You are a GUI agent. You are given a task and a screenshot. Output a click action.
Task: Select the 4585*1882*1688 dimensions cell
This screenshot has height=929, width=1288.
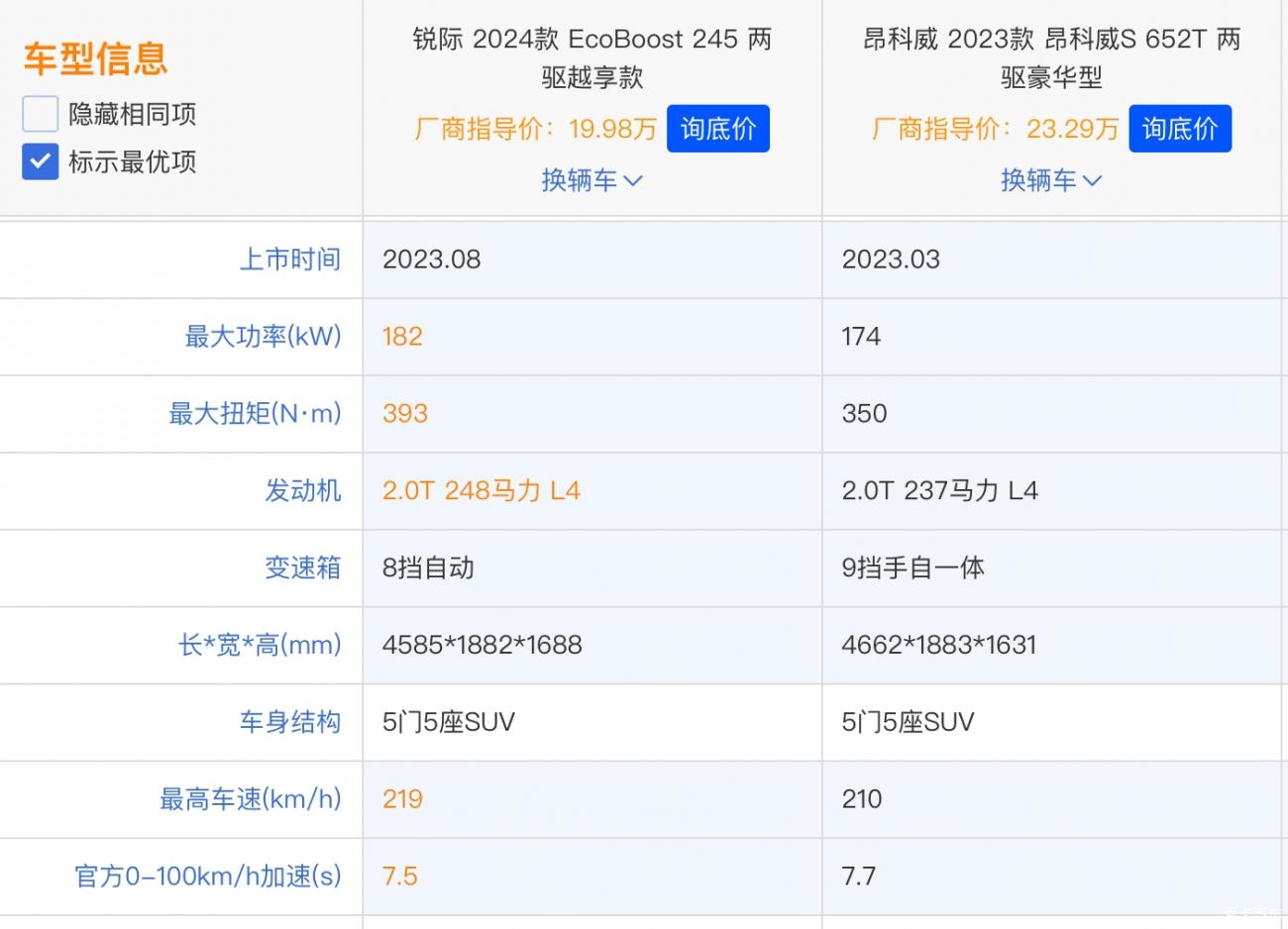[x=483, y=646]
